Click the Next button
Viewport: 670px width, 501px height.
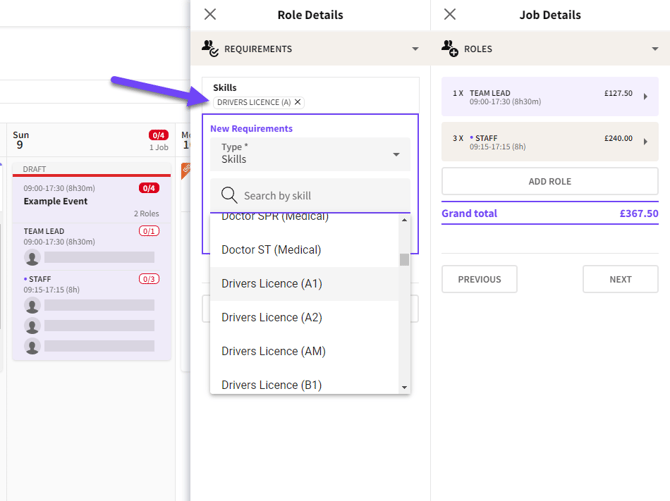click(x=620, y=279)
